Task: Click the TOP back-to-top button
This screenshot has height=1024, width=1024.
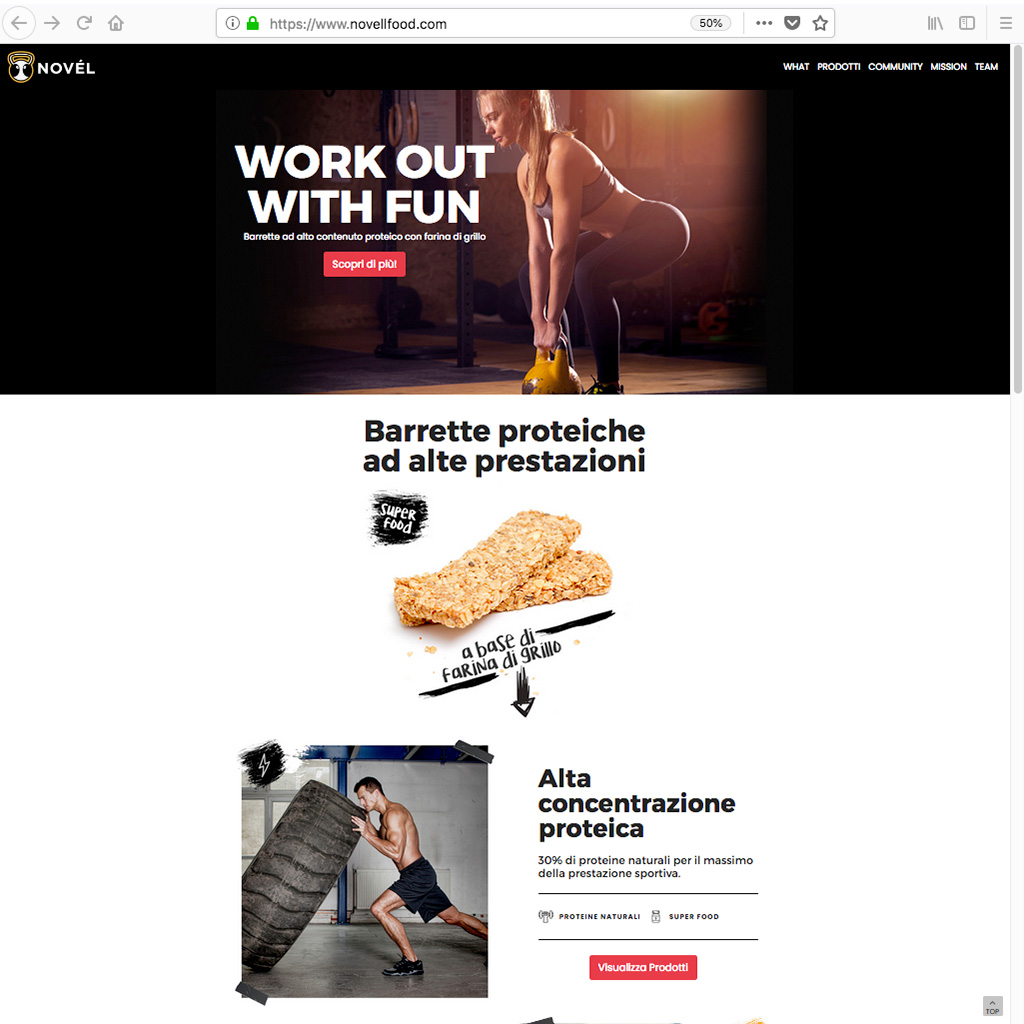Action: [993, 1006]
